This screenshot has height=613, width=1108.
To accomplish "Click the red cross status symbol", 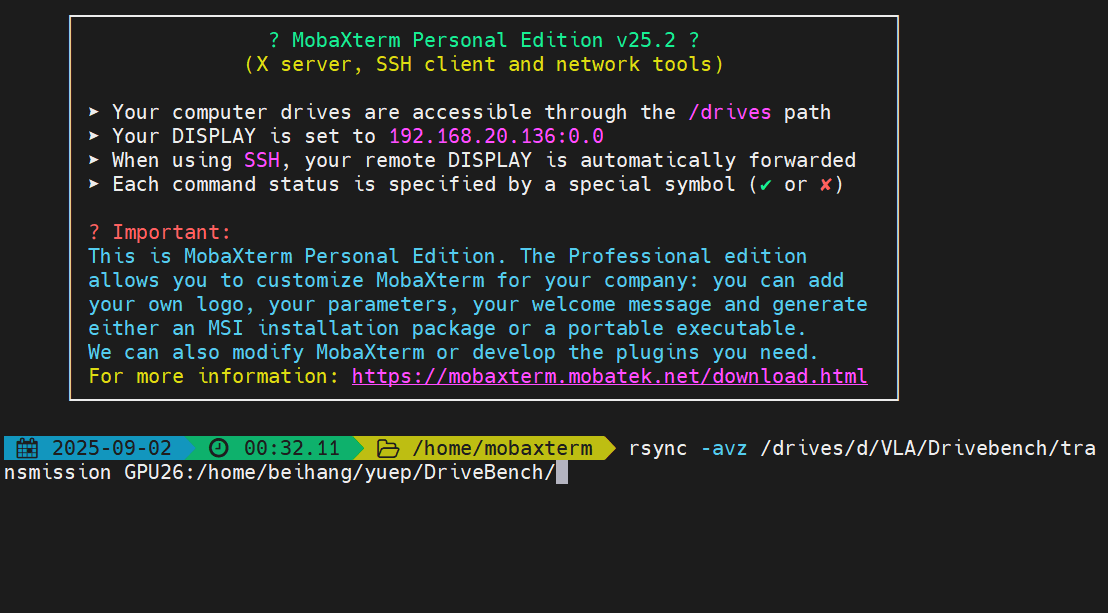I will (825, 185).
